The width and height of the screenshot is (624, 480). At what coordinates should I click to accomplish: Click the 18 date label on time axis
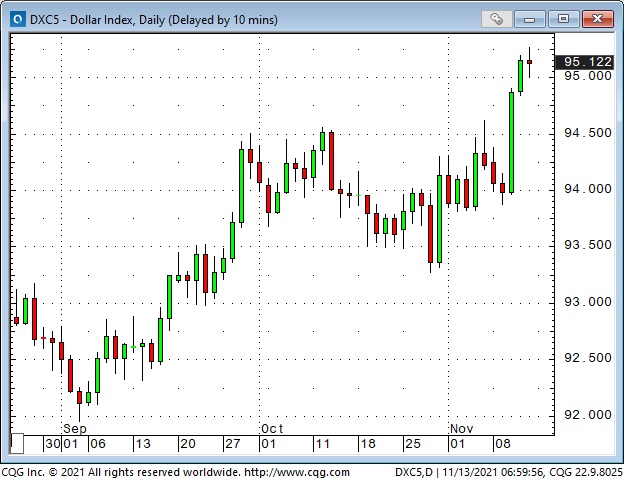click(x=368, y=444)
